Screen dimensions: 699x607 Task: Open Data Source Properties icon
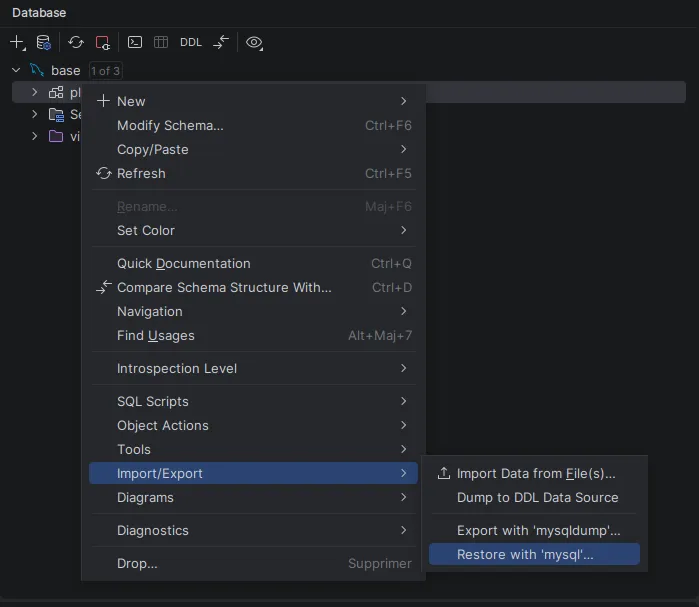[x=44, y=42]
